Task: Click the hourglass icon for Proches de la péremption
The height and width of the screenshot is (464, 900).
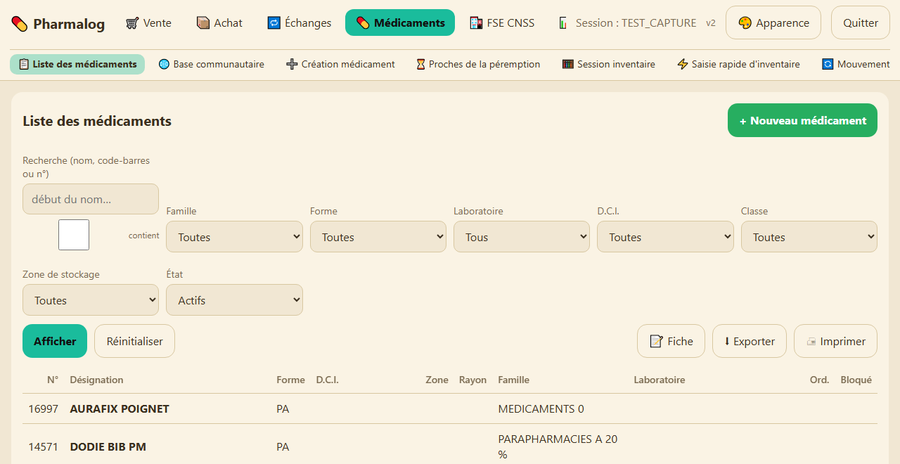Action: point(421,64)
